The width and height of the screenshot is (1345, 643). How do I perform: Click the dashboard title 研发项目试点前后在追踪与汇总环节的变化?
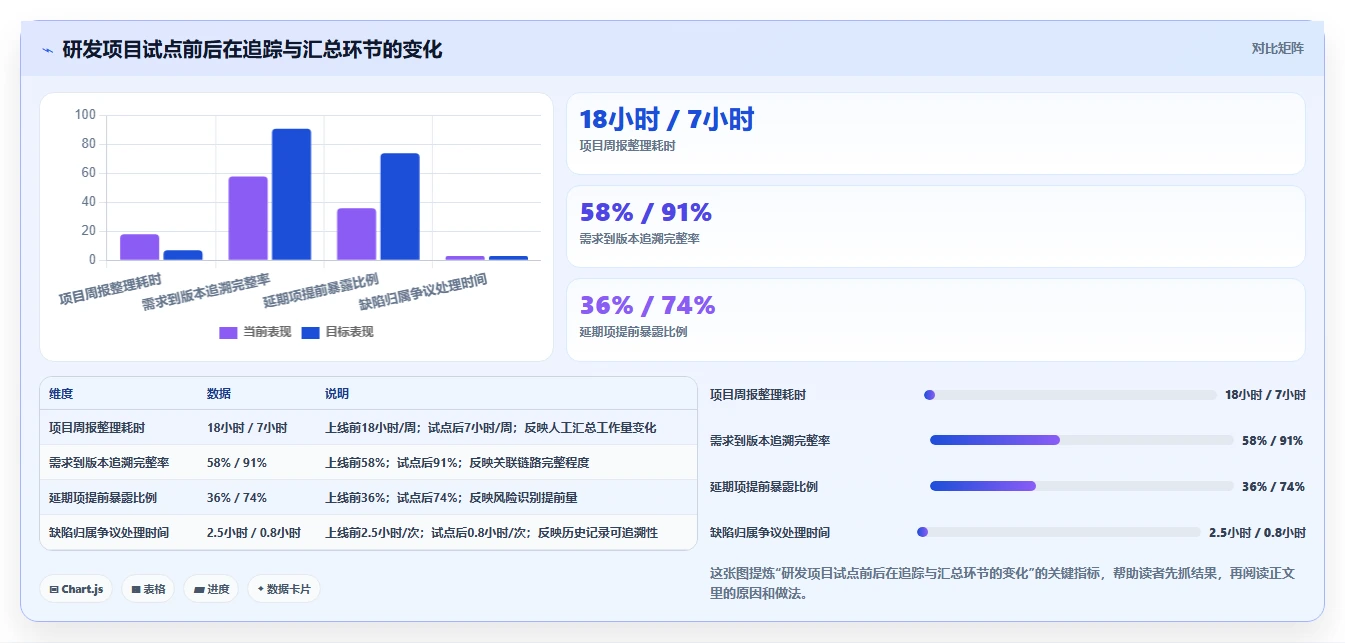(252, 49)
